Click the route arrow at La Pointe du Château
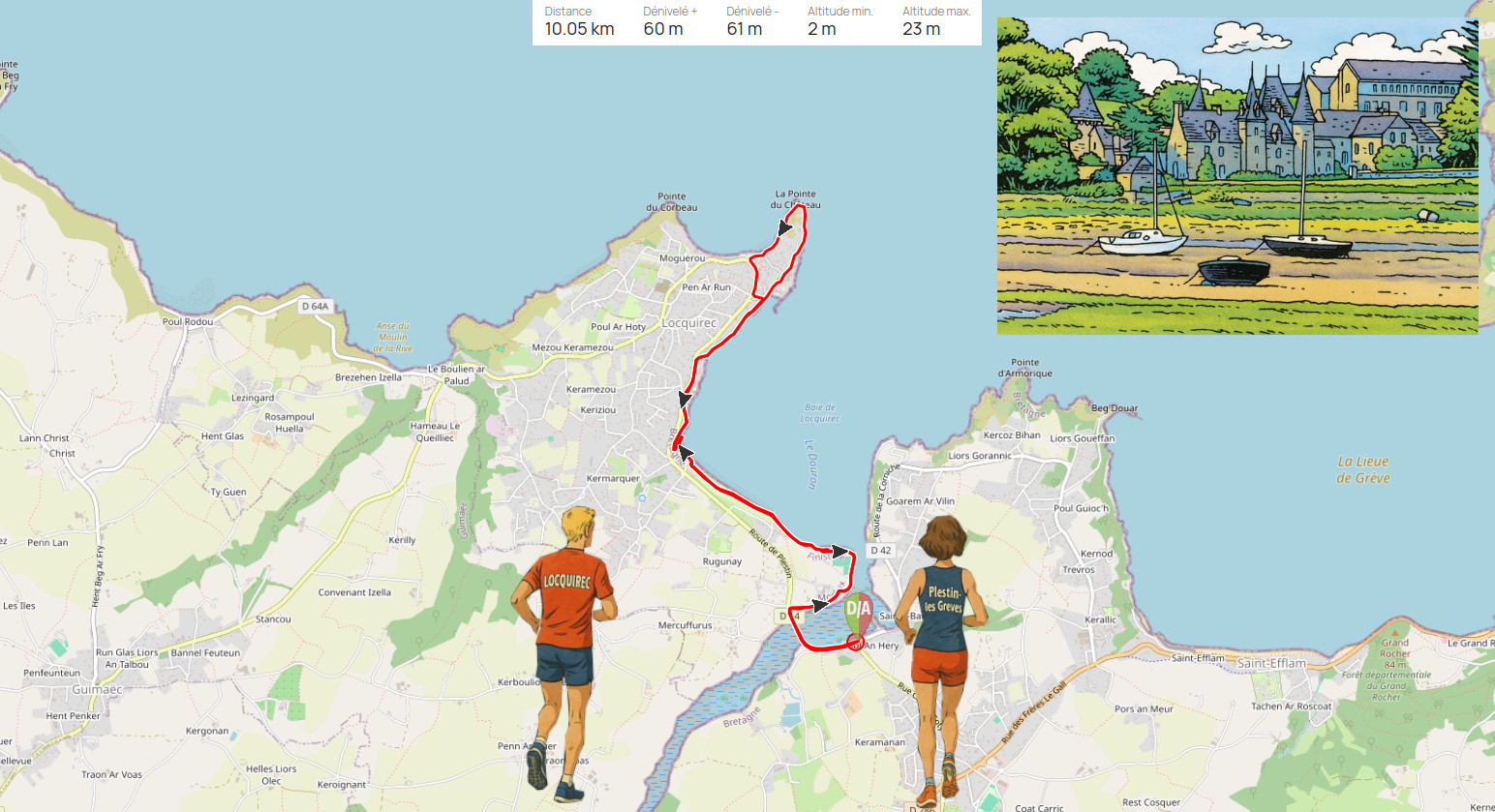Image resolution: width=1495 pixels, height=812 pixels. click(785, 227)
